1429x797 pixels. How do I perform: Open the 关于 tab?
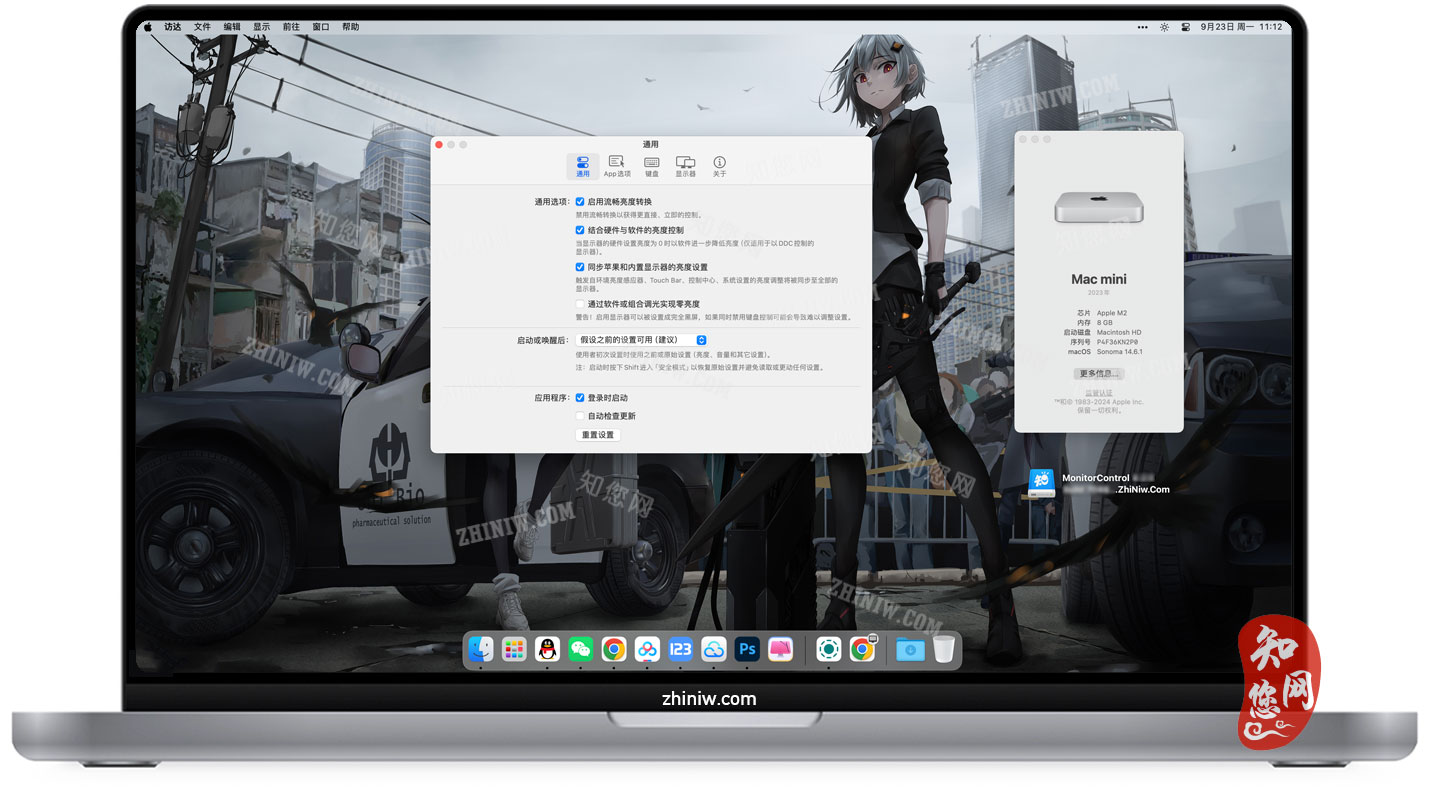tap(719, 166)
